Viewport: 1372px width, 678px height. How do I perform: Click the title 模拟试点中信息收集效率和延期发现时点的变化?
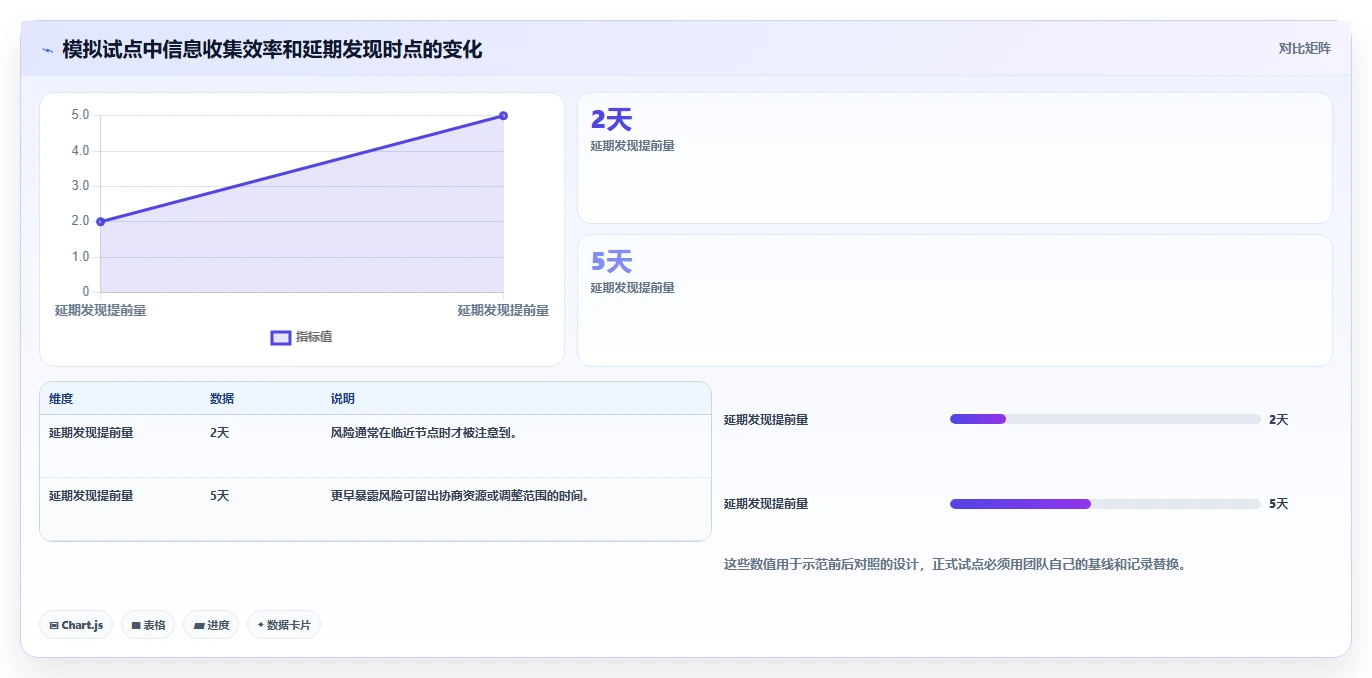point(272,50)
